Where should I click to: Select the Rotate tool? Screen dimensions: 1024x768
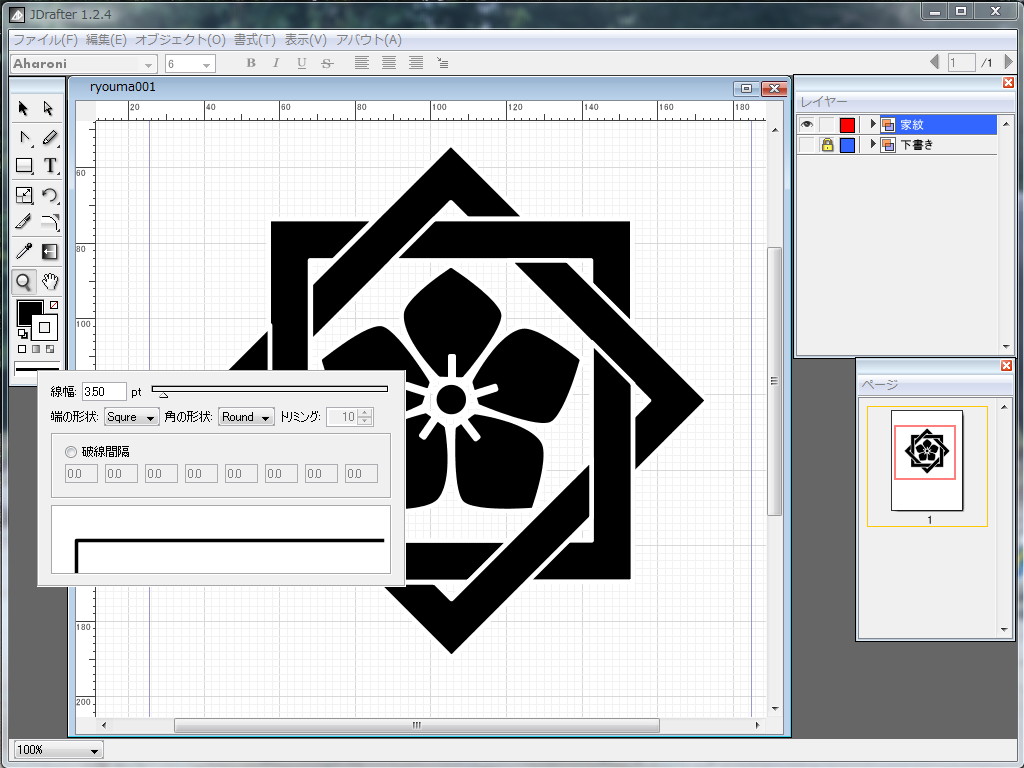pyautogui.click(x=49, y=195)
